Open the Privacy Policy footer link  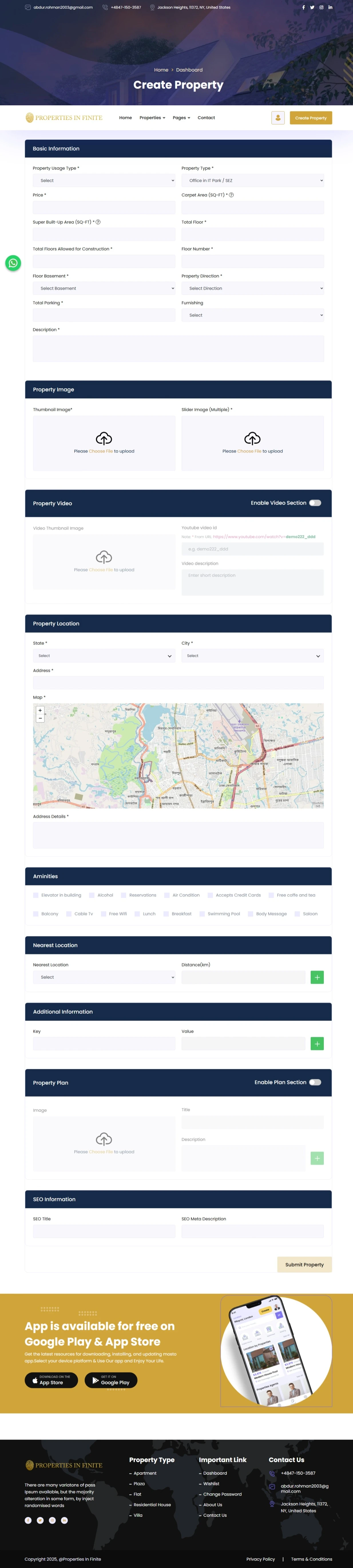[x=261, y=1559]
